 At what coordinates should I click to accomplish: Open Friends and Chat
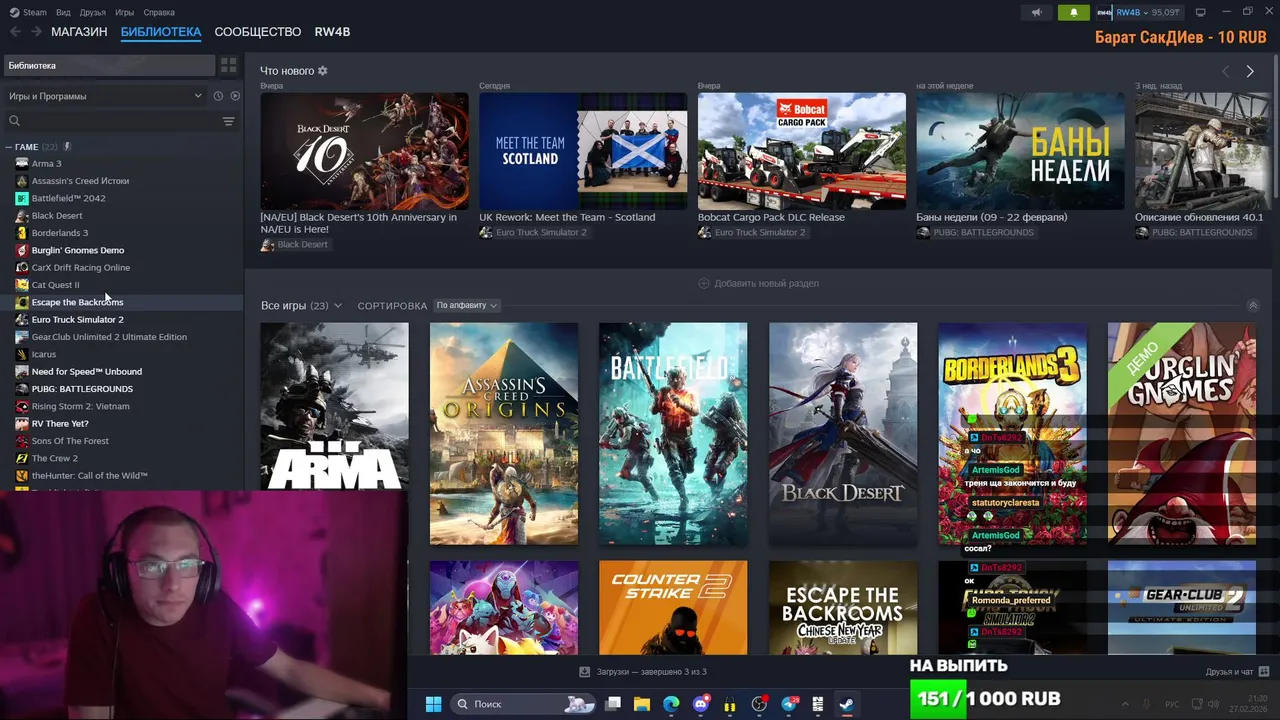click(x=1237, y=672)
